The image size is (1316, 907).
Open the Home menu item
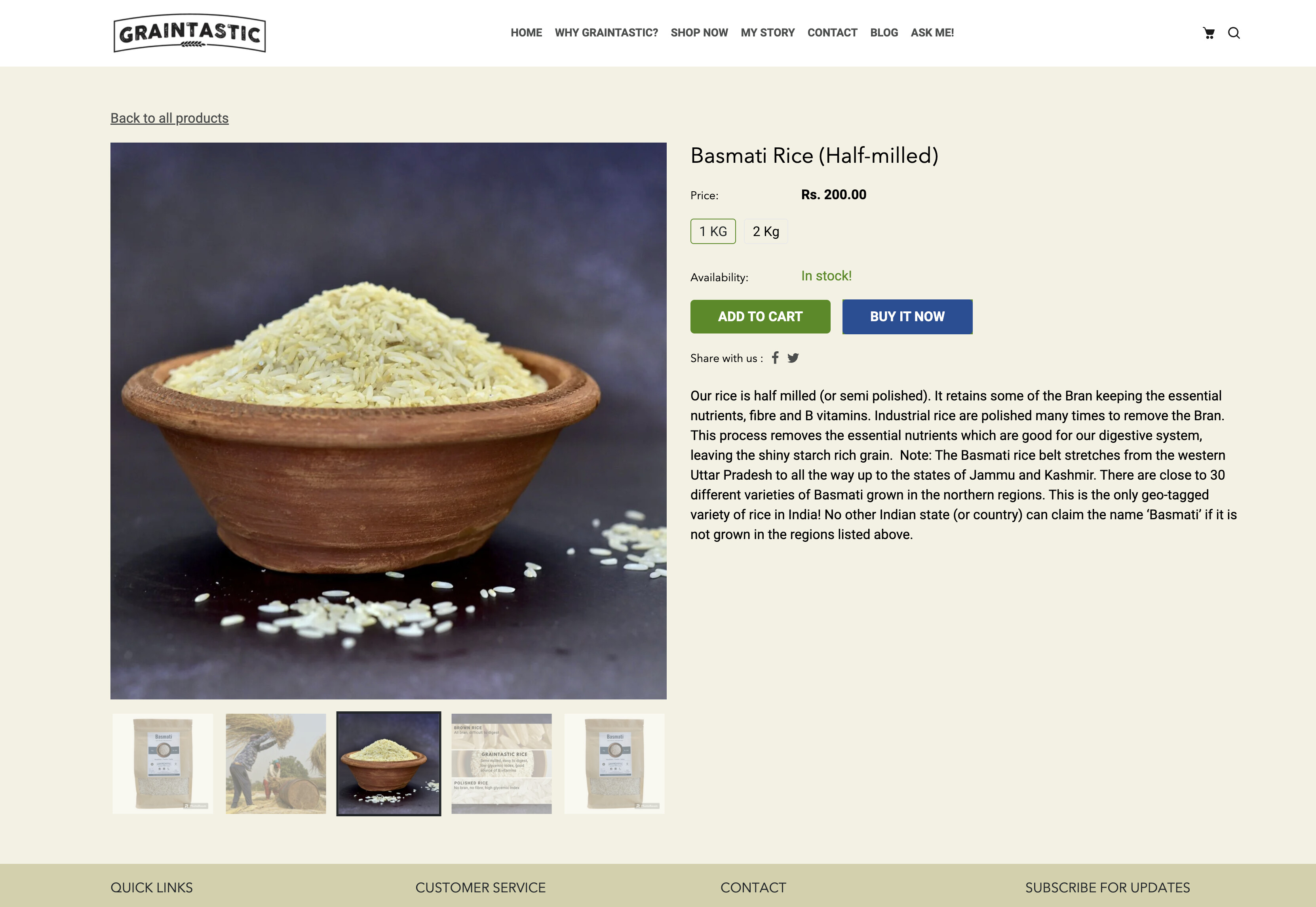pos(526,33)
